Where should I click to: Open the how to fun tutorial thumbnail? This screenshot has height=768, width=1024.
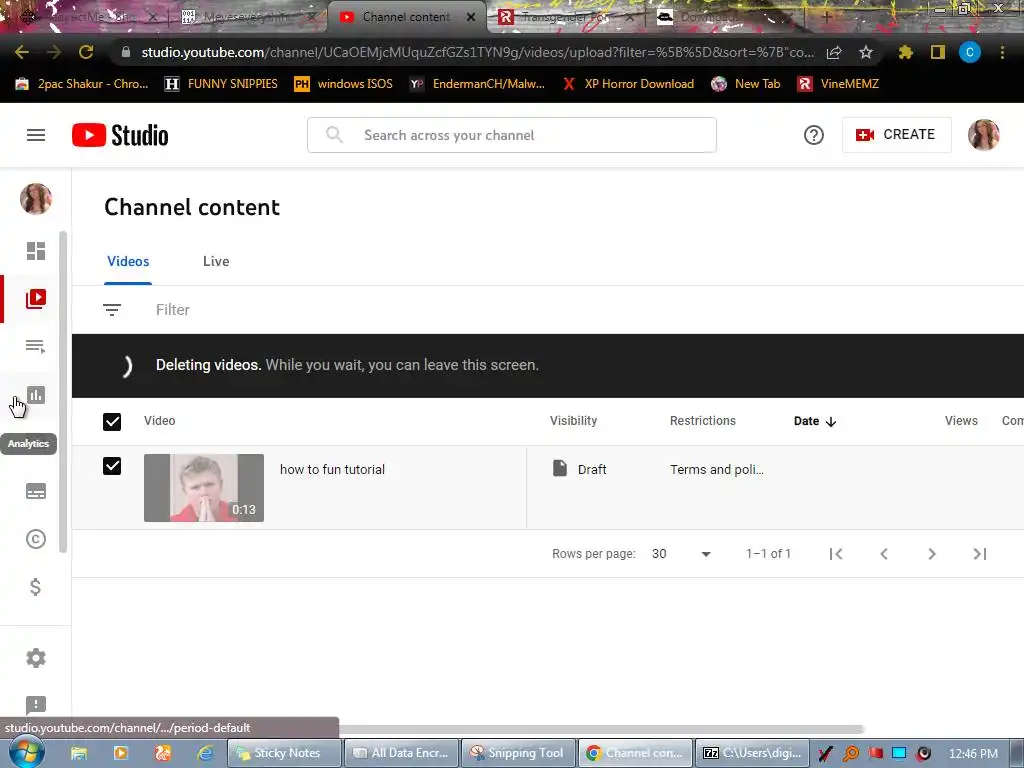coord(204,488)
